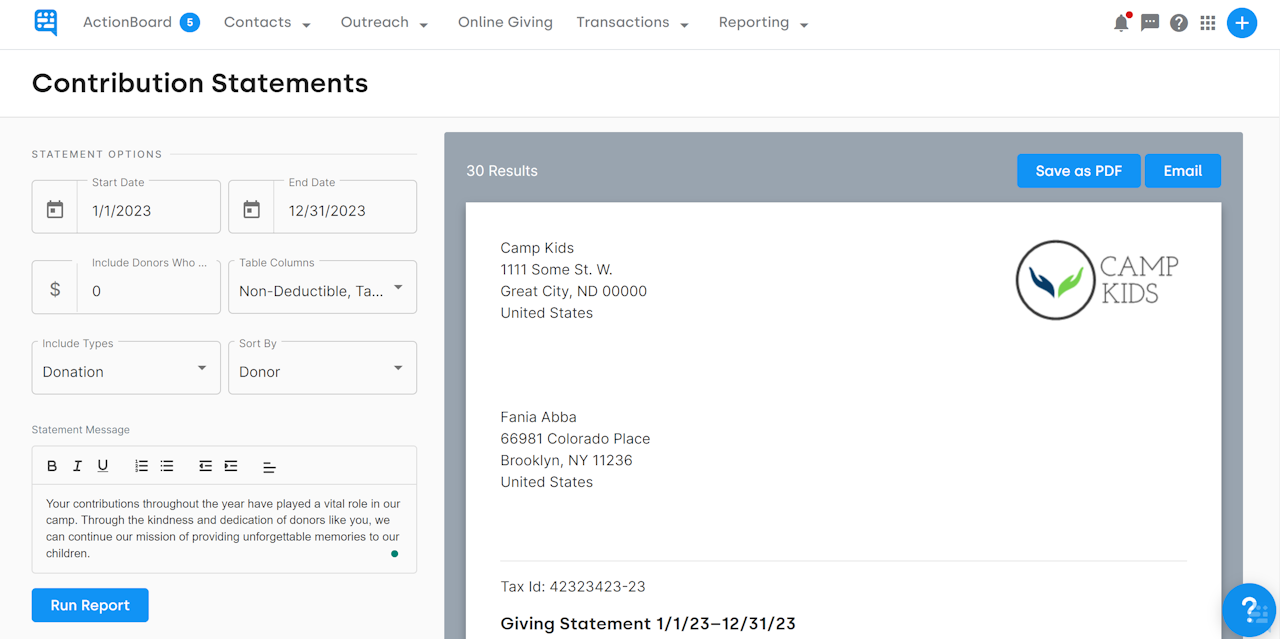The width and height of the screenshot is (1280, 639).
Task: Apply italic formatting to statement message
Action: coord(77,465)
